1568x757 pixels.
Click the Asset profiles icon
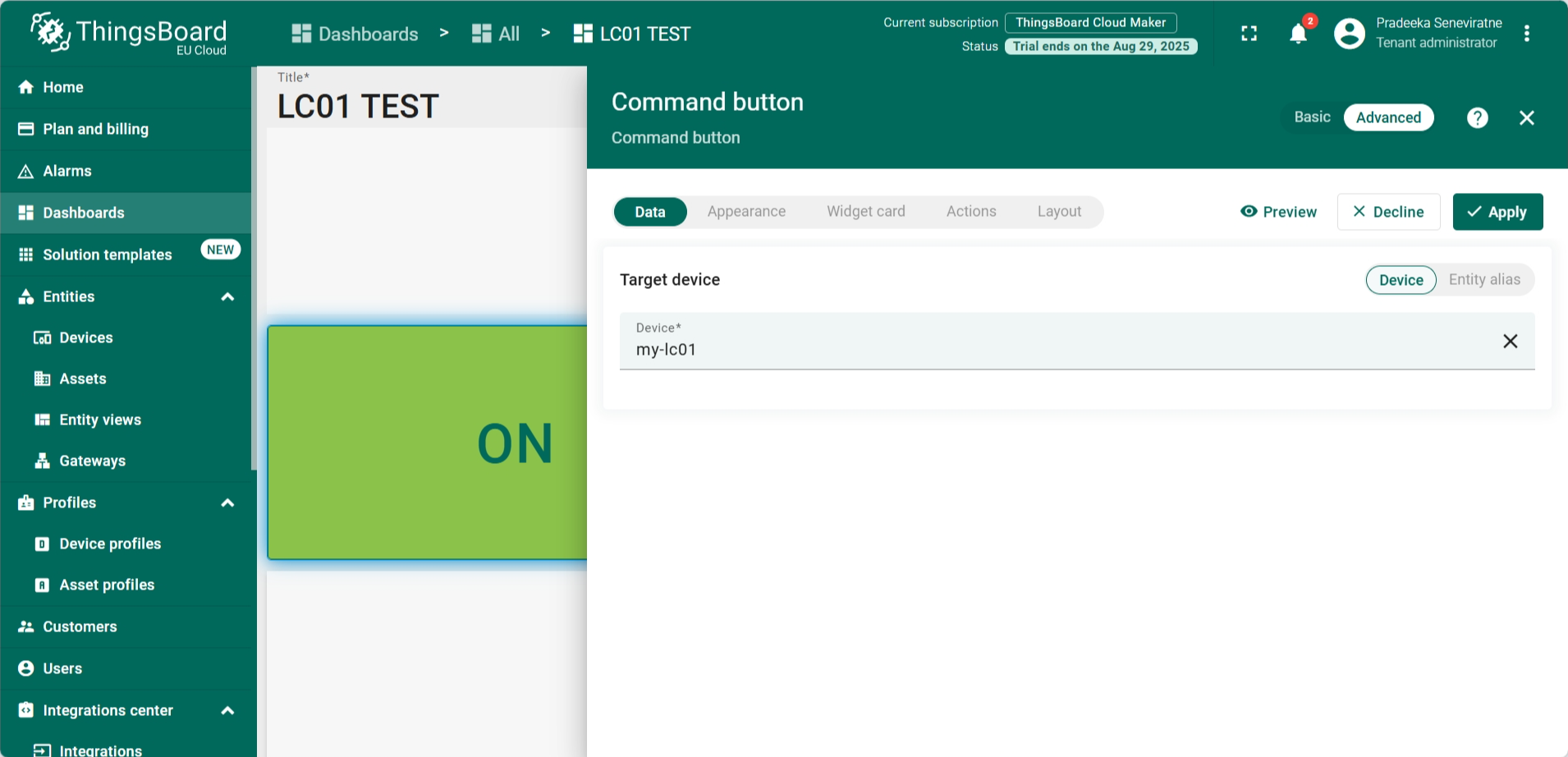click(42, 585)
